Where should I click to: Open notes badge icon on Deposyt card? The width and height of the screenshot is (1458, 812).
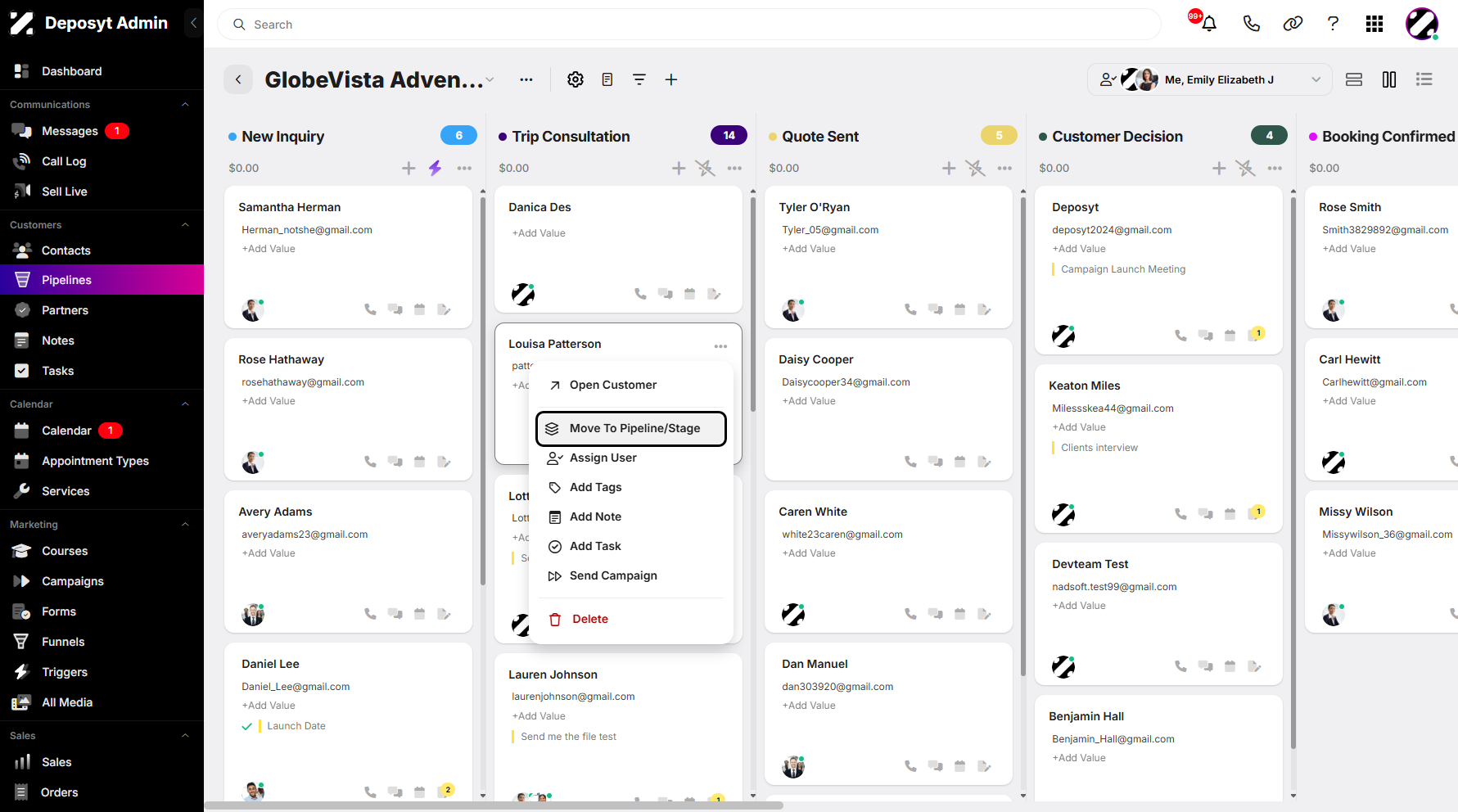tap(1256, 334)
